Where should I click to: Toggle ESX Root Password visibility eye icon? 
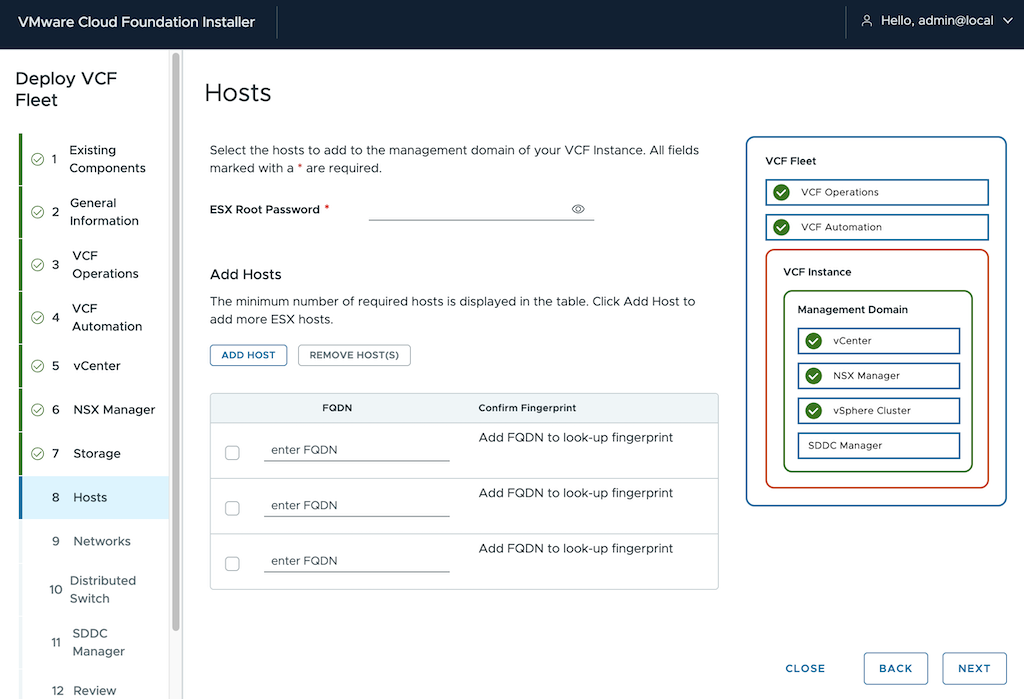[x=578, y=209]
